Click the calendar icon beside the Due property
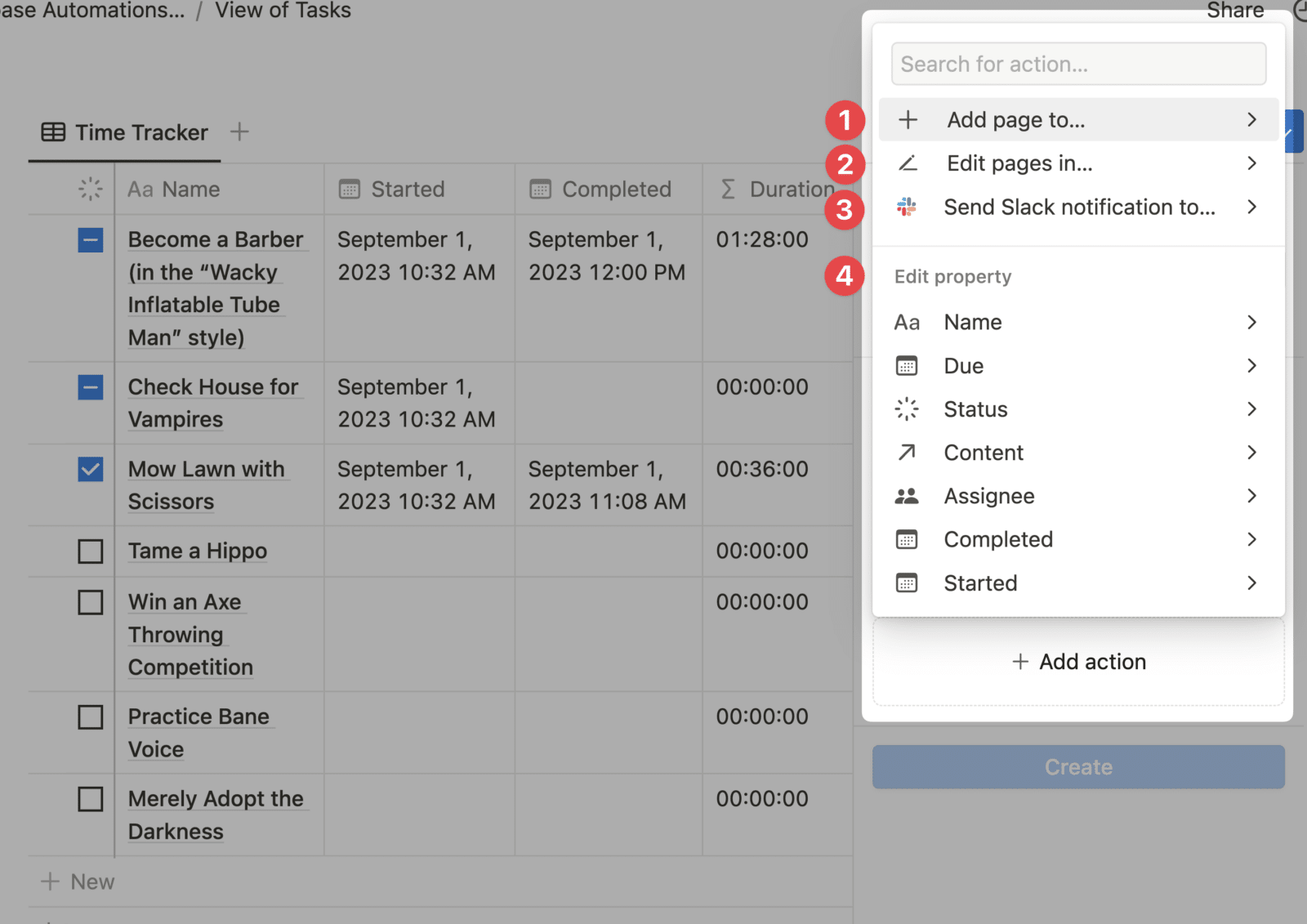 [908, 366]
